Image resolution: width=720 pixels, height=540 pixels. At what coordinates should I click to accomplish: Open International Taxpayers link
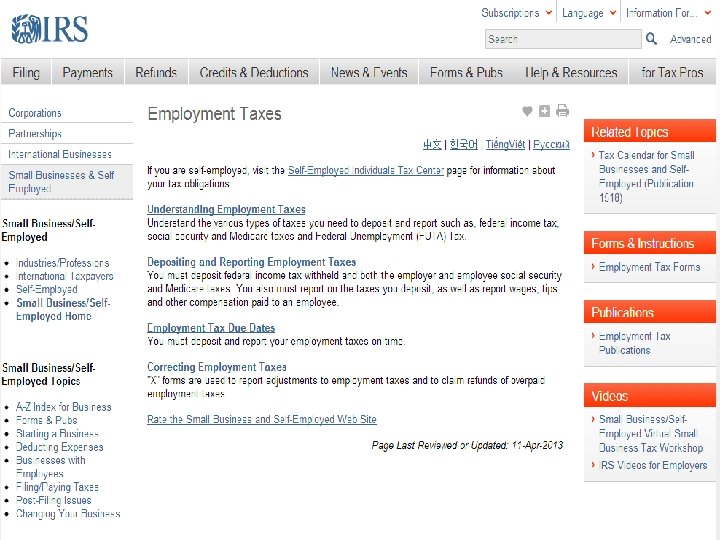click(65, 276)
